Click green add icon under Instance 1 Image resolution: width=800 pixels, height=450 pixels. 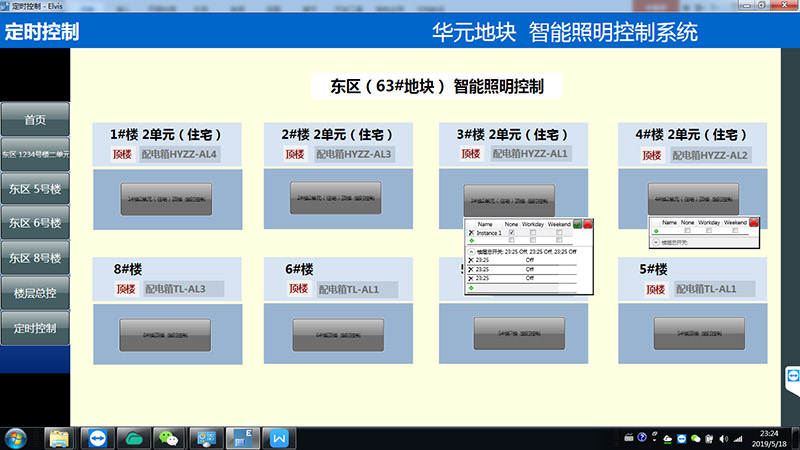pos(471,240)
